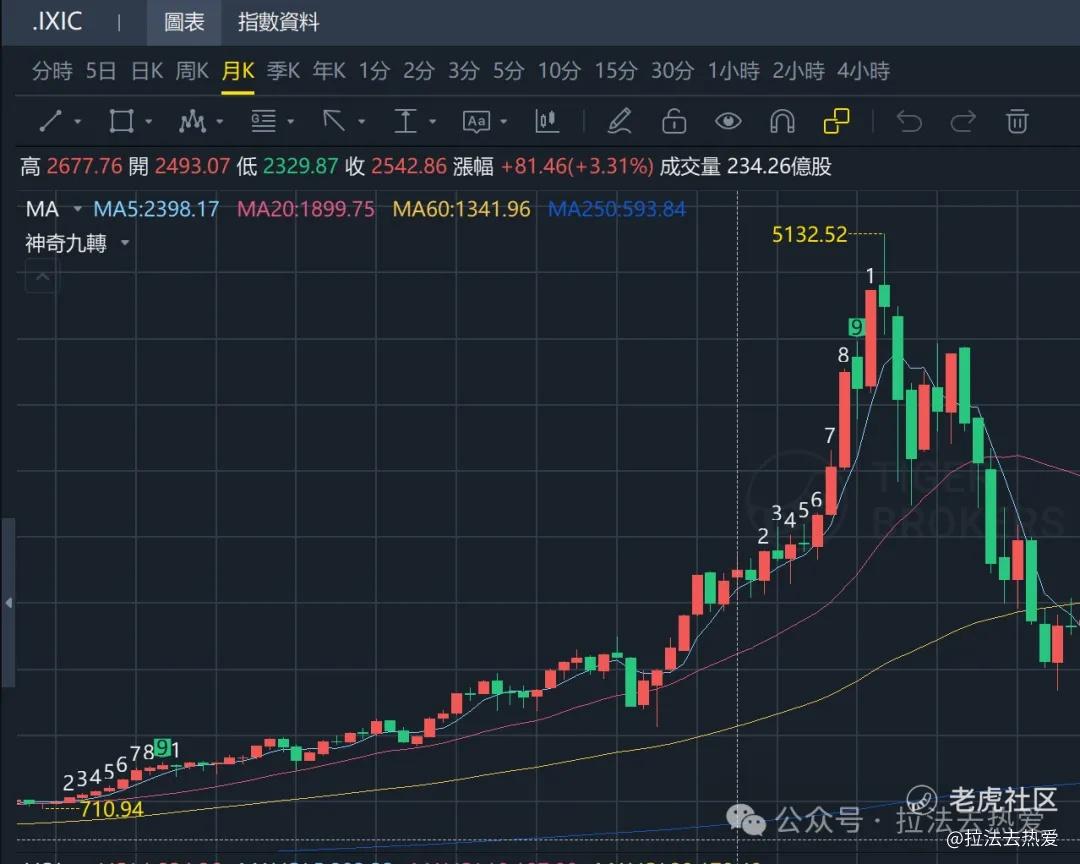1080x864 pixels.
Task: Toggle the magnet snap mode
Action: point(782,121)
